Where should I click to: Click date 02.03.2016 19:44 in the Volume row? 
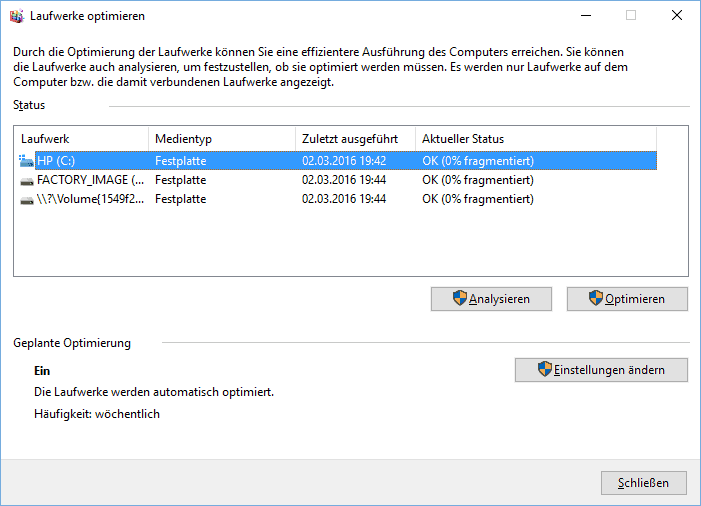click(344, 199)
